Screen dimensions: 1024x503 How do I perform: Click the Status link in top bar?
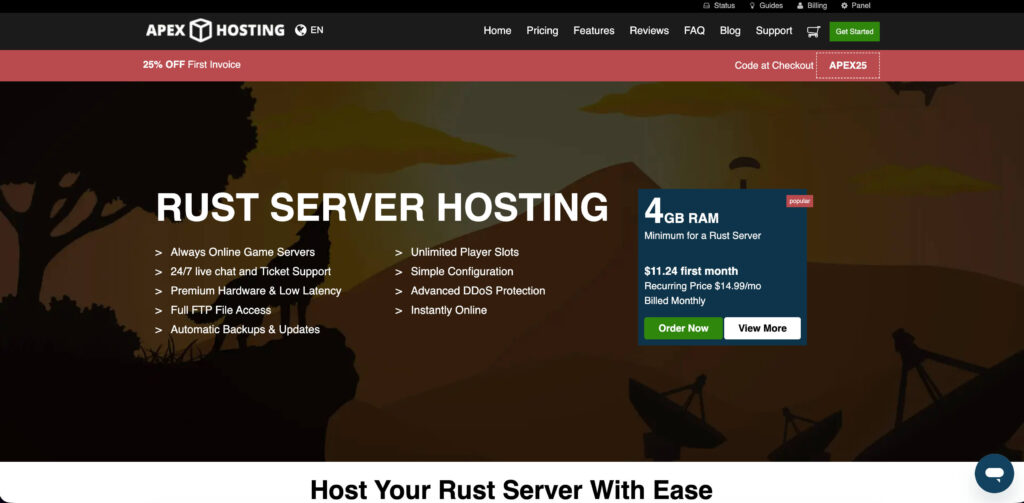[x=718, y=5]
